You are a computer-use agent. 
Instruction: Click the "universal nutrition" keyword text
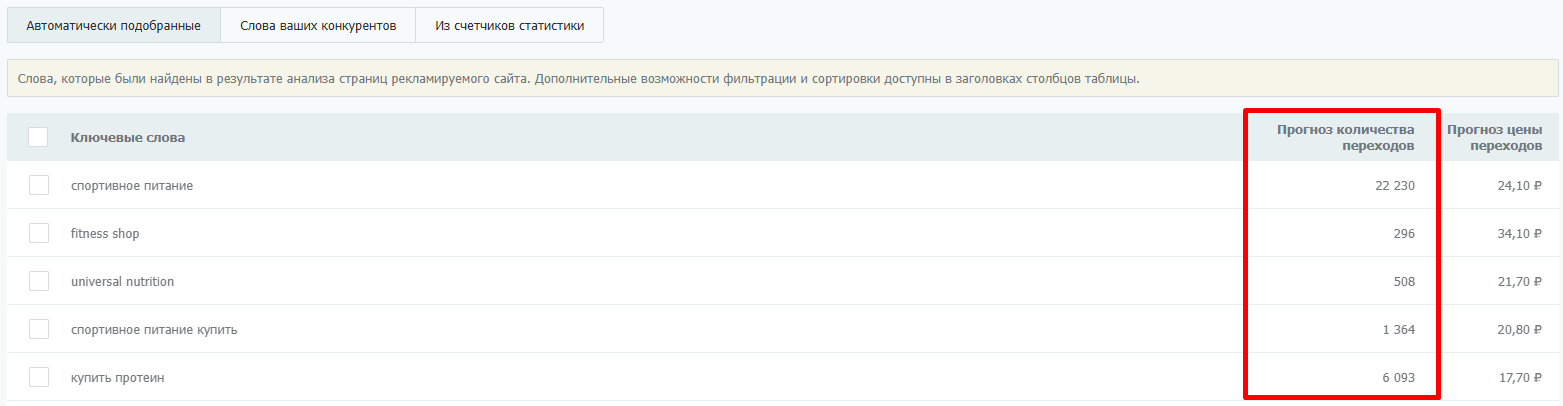click(x=122, y=282)
